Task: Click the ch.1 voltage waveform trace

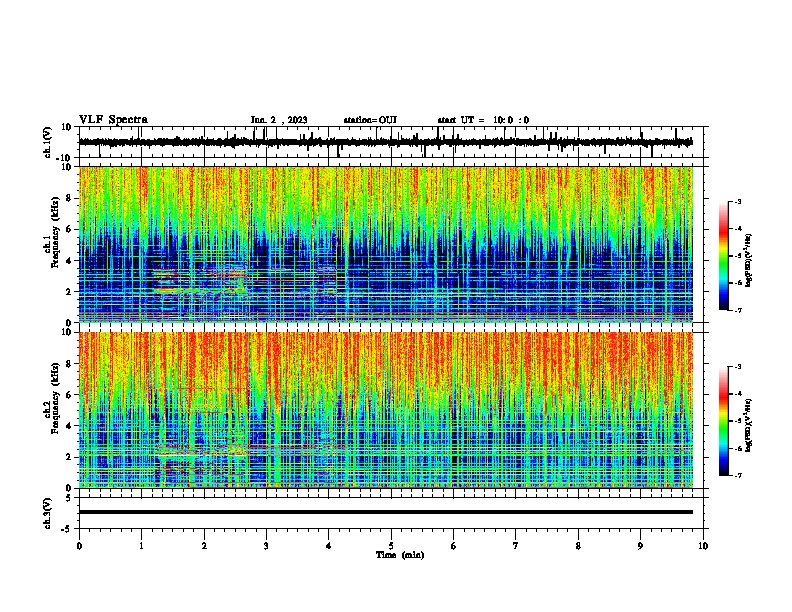Action: pos(385,142)
